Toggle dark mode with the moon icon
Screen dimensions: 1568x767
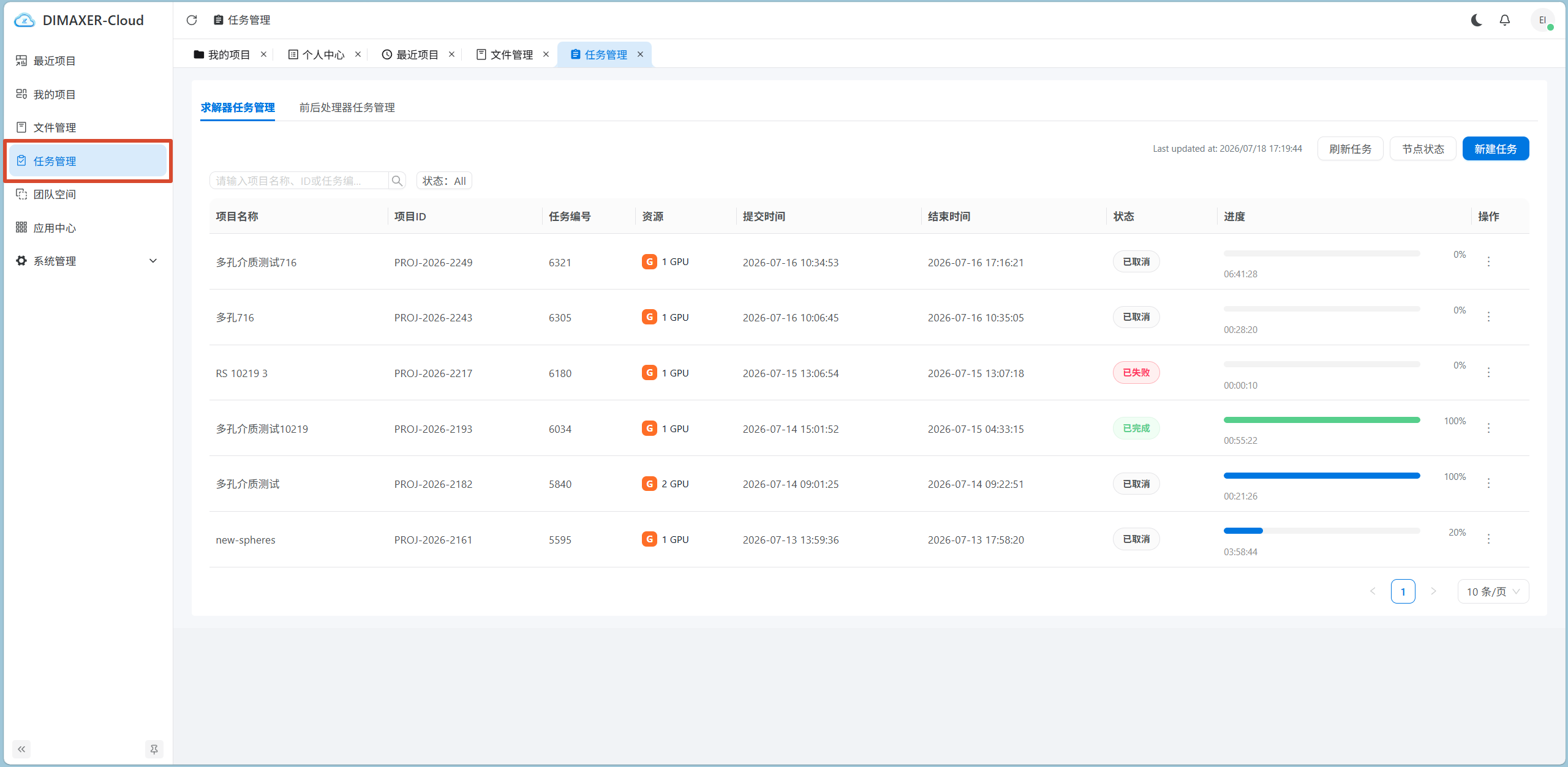click(x=1476, y=20)
